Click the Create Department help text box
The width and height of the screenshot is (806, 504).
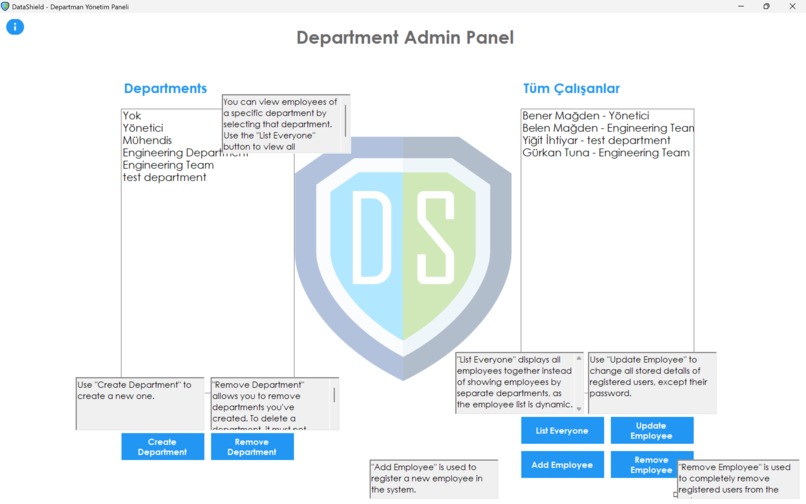[140, 404]
